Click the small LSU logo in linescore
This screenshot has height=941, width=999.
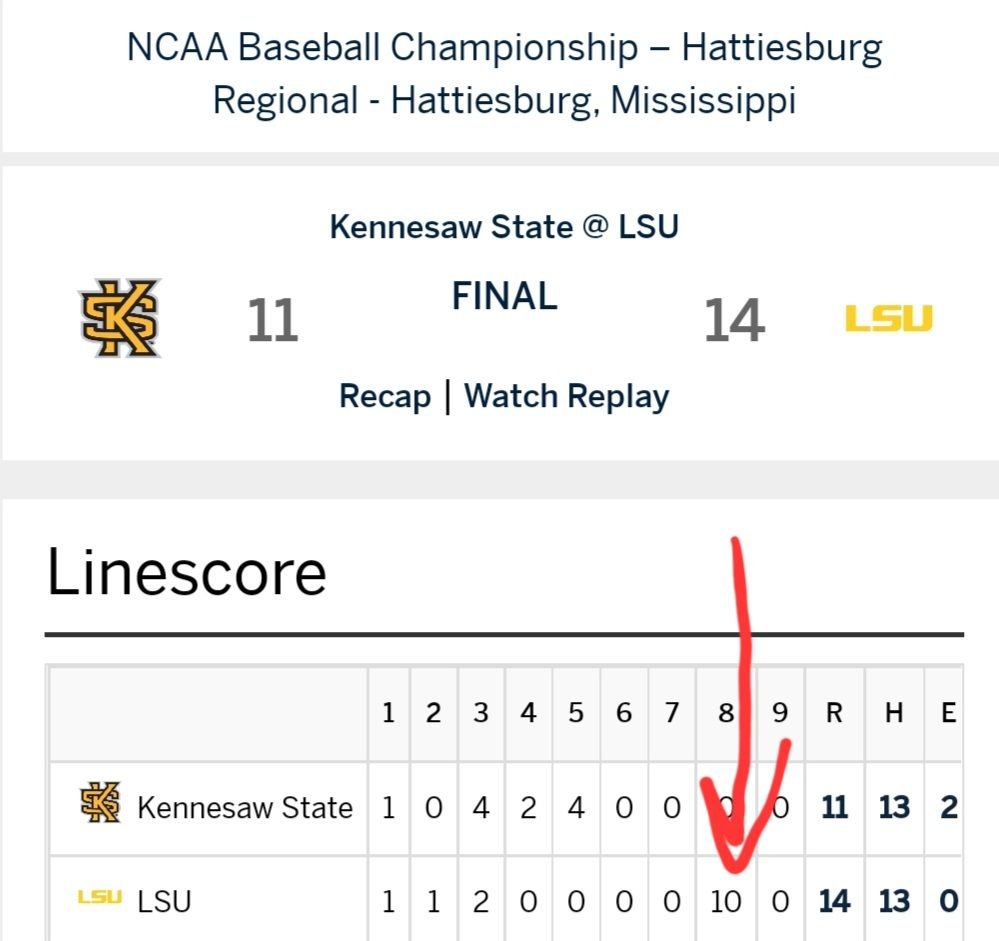(99, 897)
